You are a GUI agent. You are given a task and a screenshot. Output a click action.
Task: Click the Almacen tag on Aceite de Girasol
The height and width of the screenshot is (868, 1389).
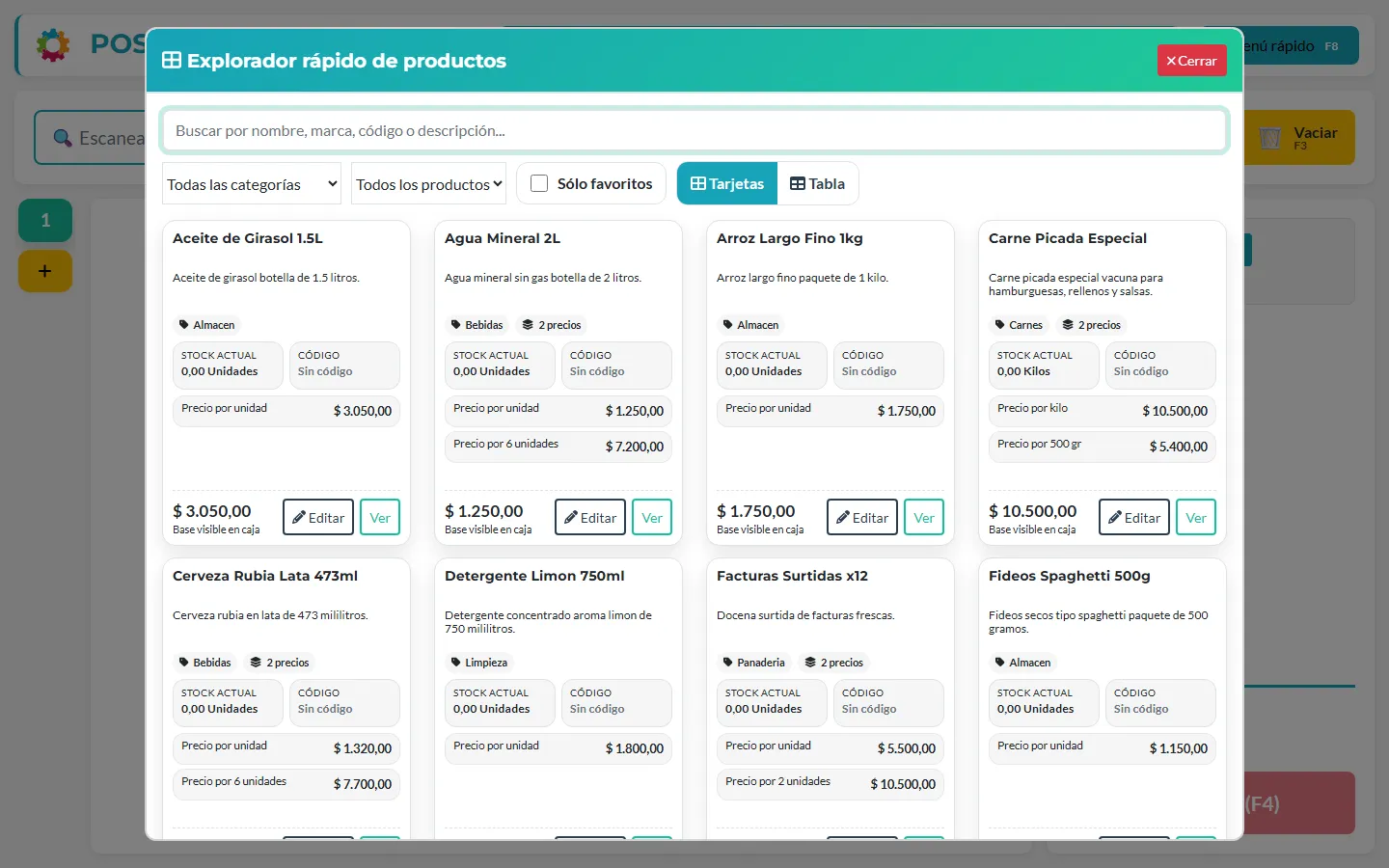[207, 325]
